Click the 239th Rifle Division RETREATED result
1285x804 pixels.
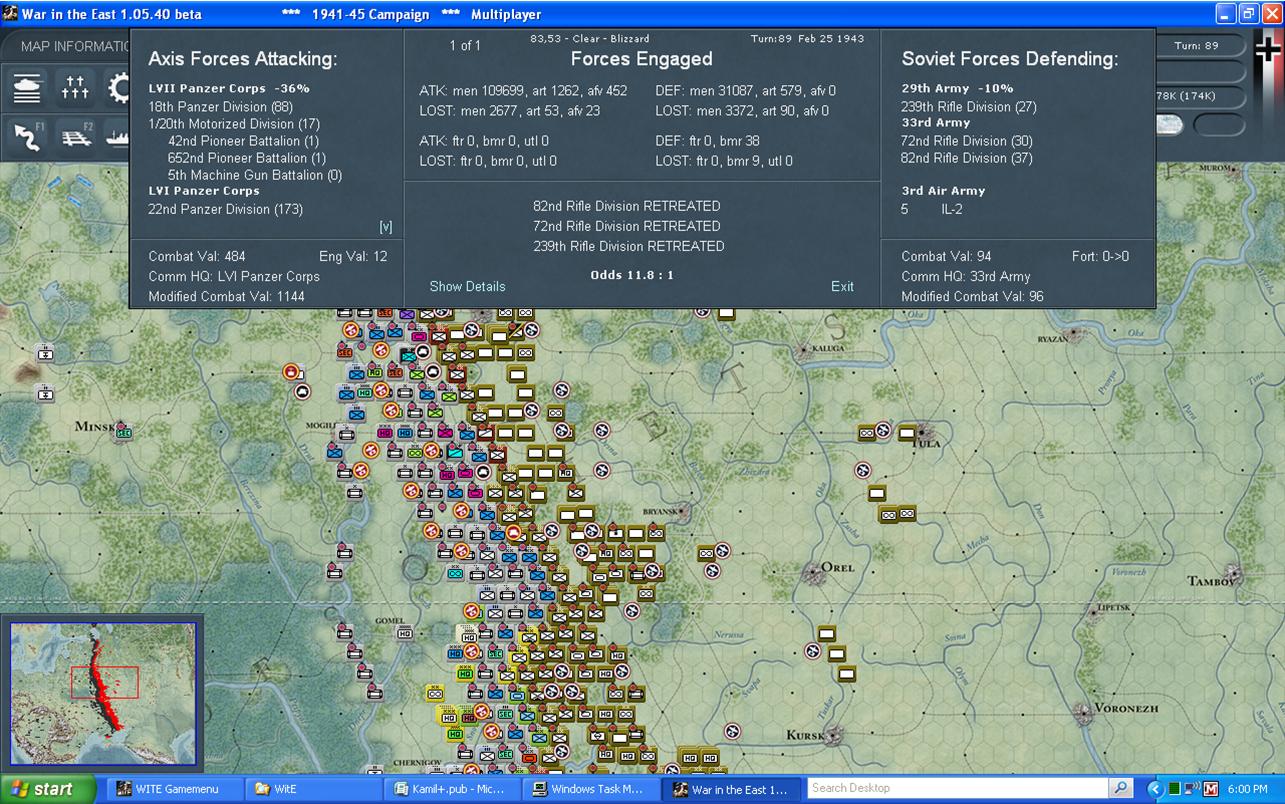point(629,246)
